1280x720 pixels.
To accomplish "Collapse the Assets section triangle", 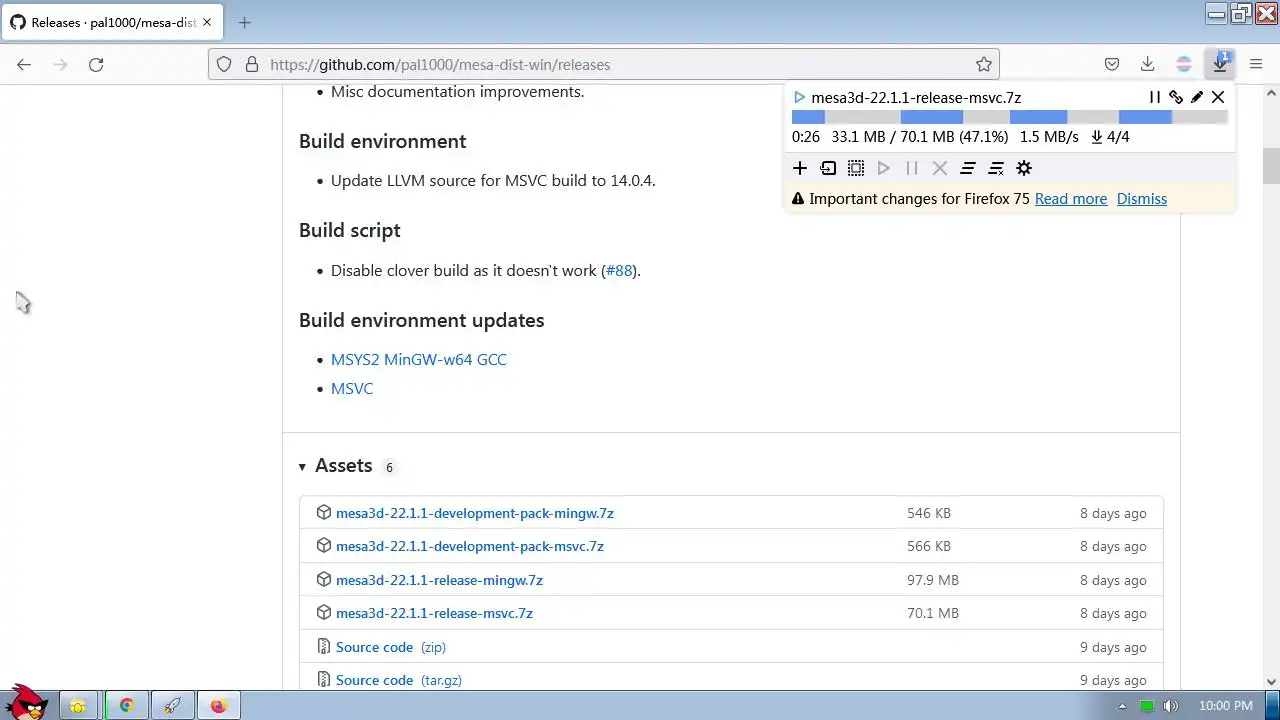I will click(302, 466).
